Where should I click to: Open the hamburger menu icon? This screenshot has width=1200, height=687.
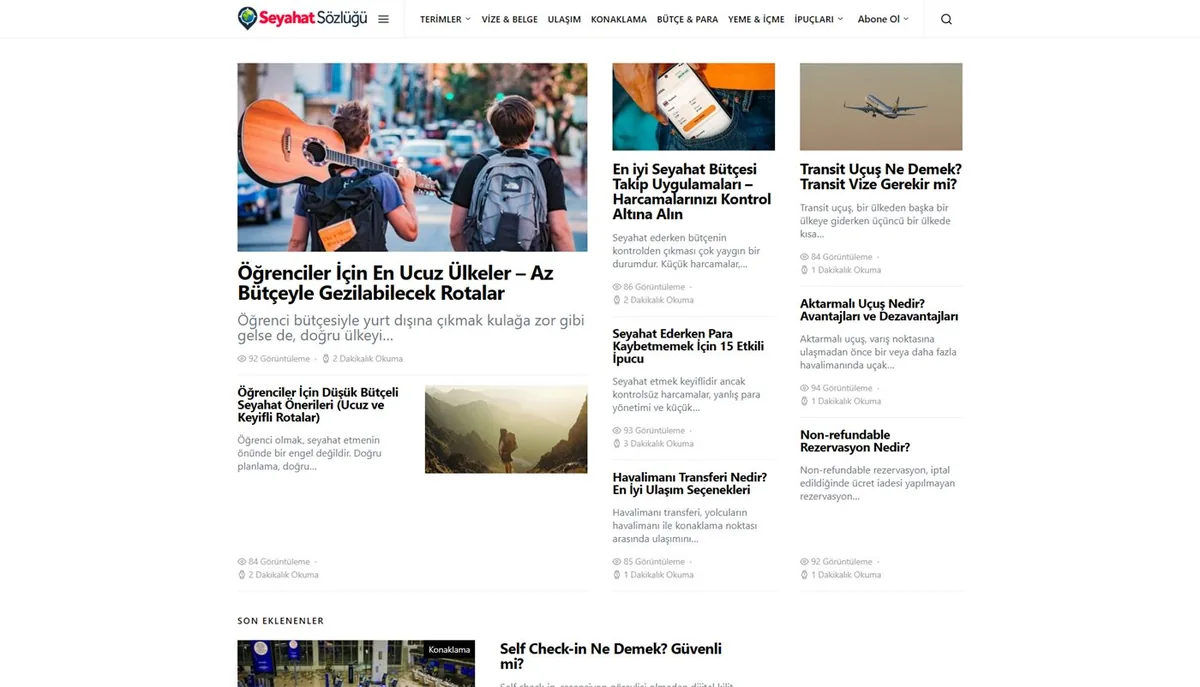pyautogui.click(x=383, y=19)
